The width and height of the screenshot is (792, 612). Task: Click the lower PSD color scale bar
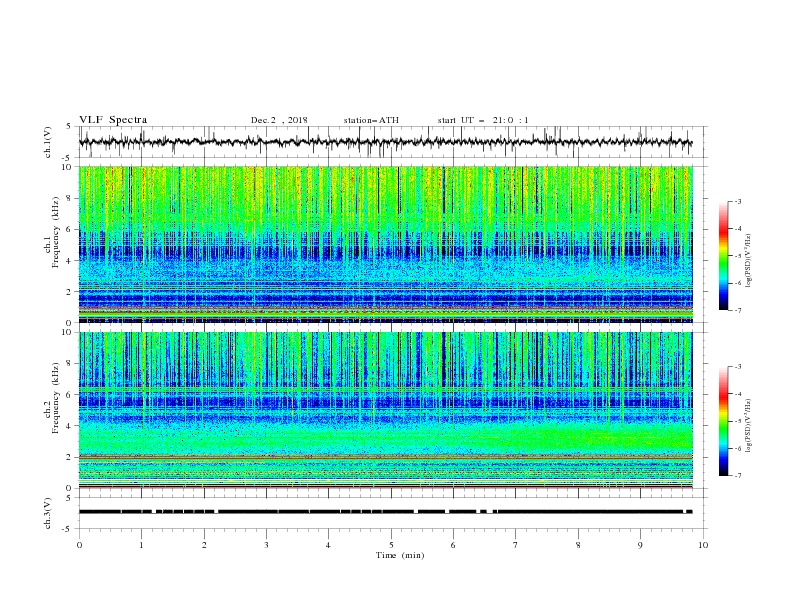(723, 421)
